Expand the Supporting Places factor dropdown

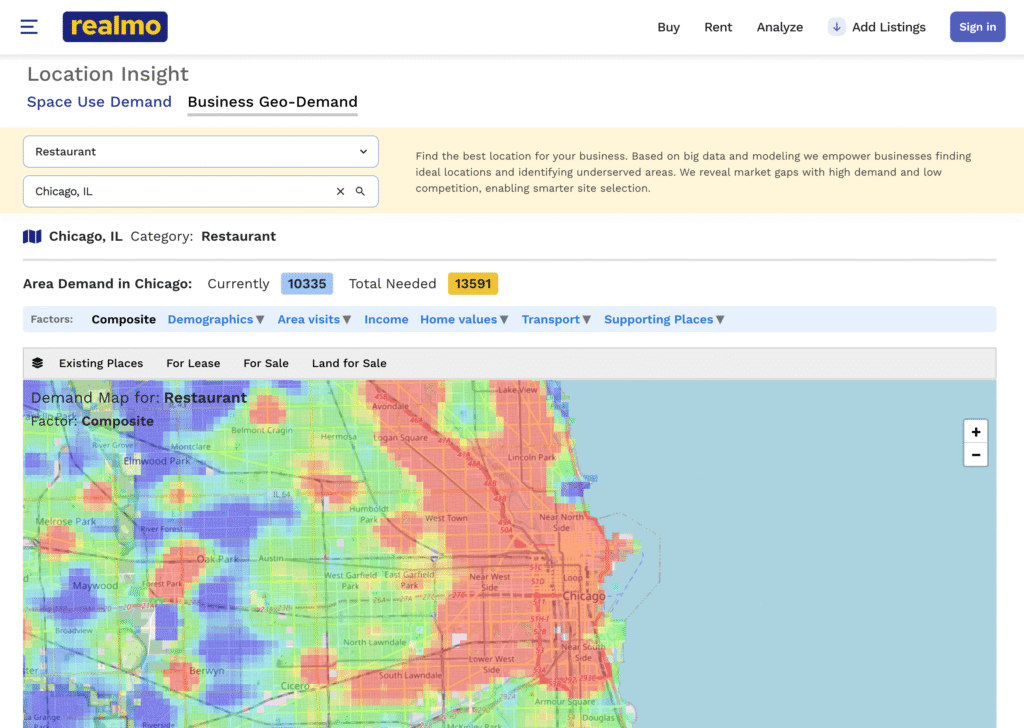click(x=664, y=320)
